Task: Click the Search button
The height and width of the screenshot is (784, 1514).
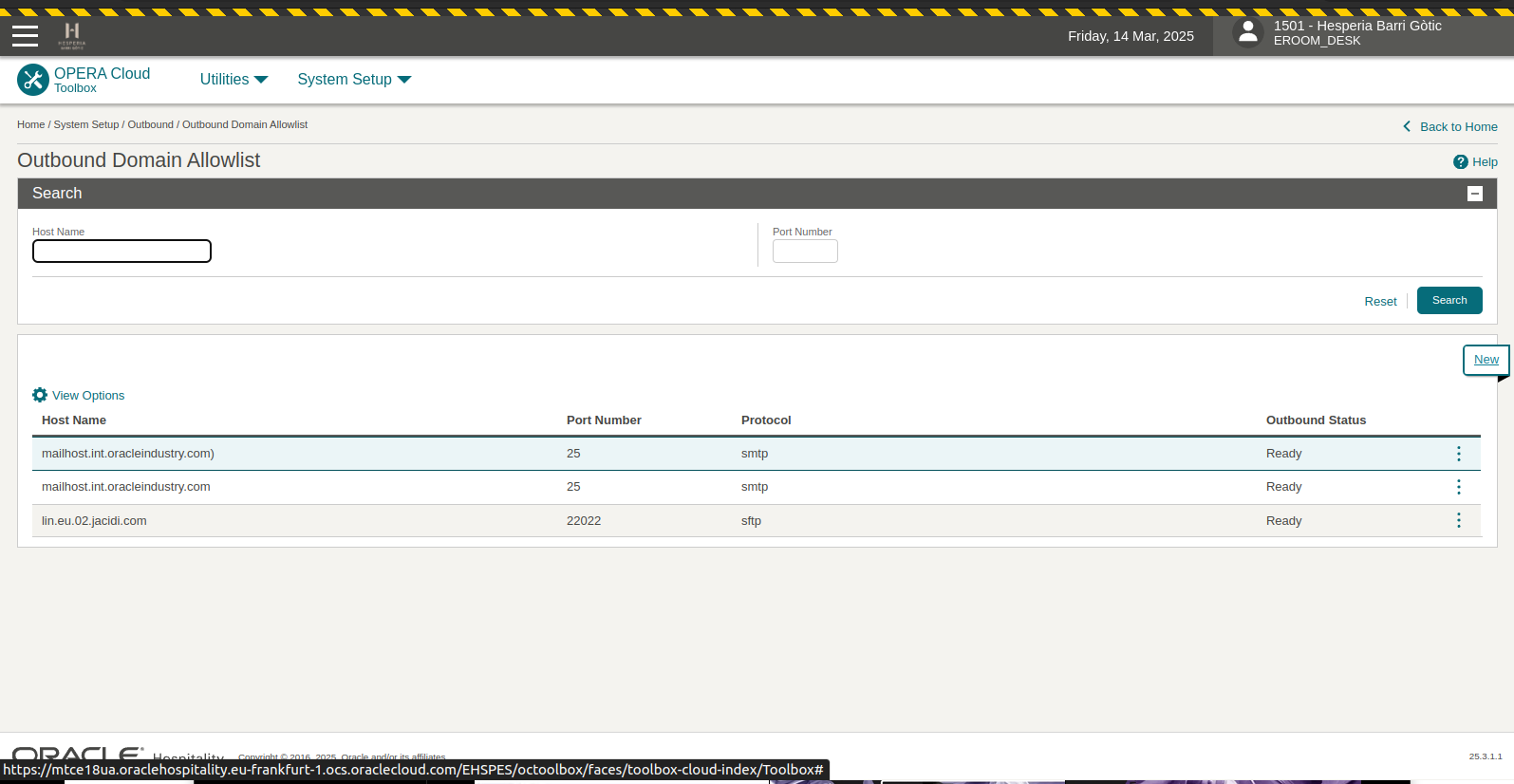Action: [x=1449, y=300]
